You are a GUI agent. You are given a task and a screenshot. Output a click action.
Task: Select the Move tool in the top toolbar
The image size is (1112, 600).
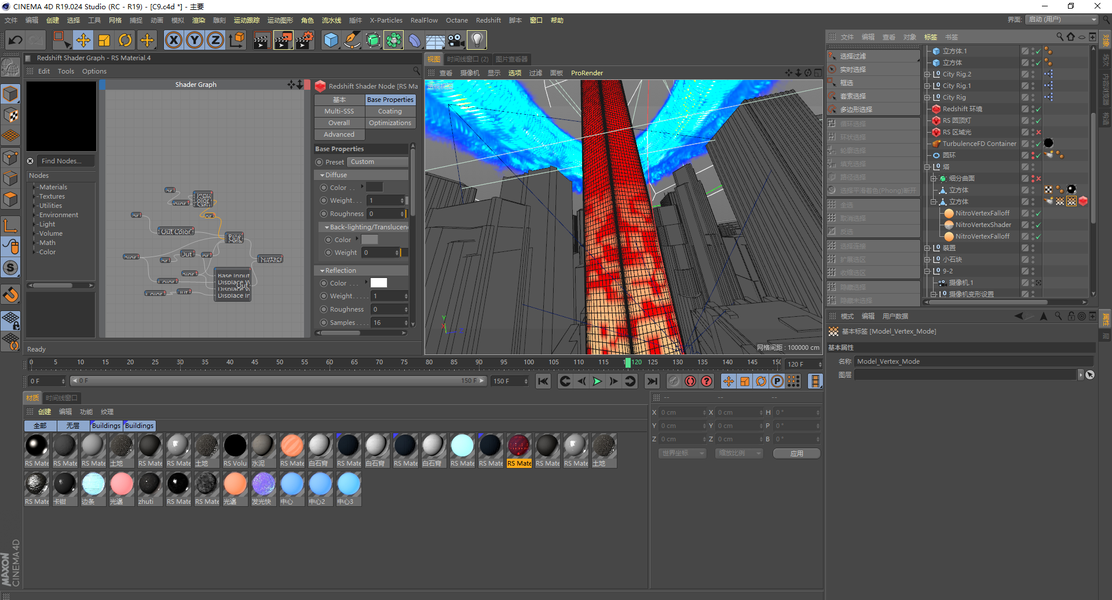tap(83, 40)
